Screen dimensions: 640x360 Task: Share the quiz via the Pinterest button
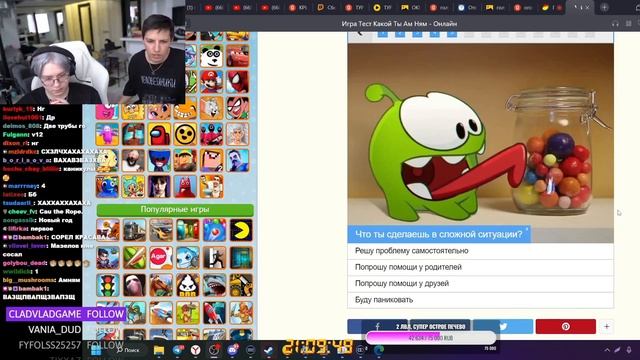click(x=566, y=327)
